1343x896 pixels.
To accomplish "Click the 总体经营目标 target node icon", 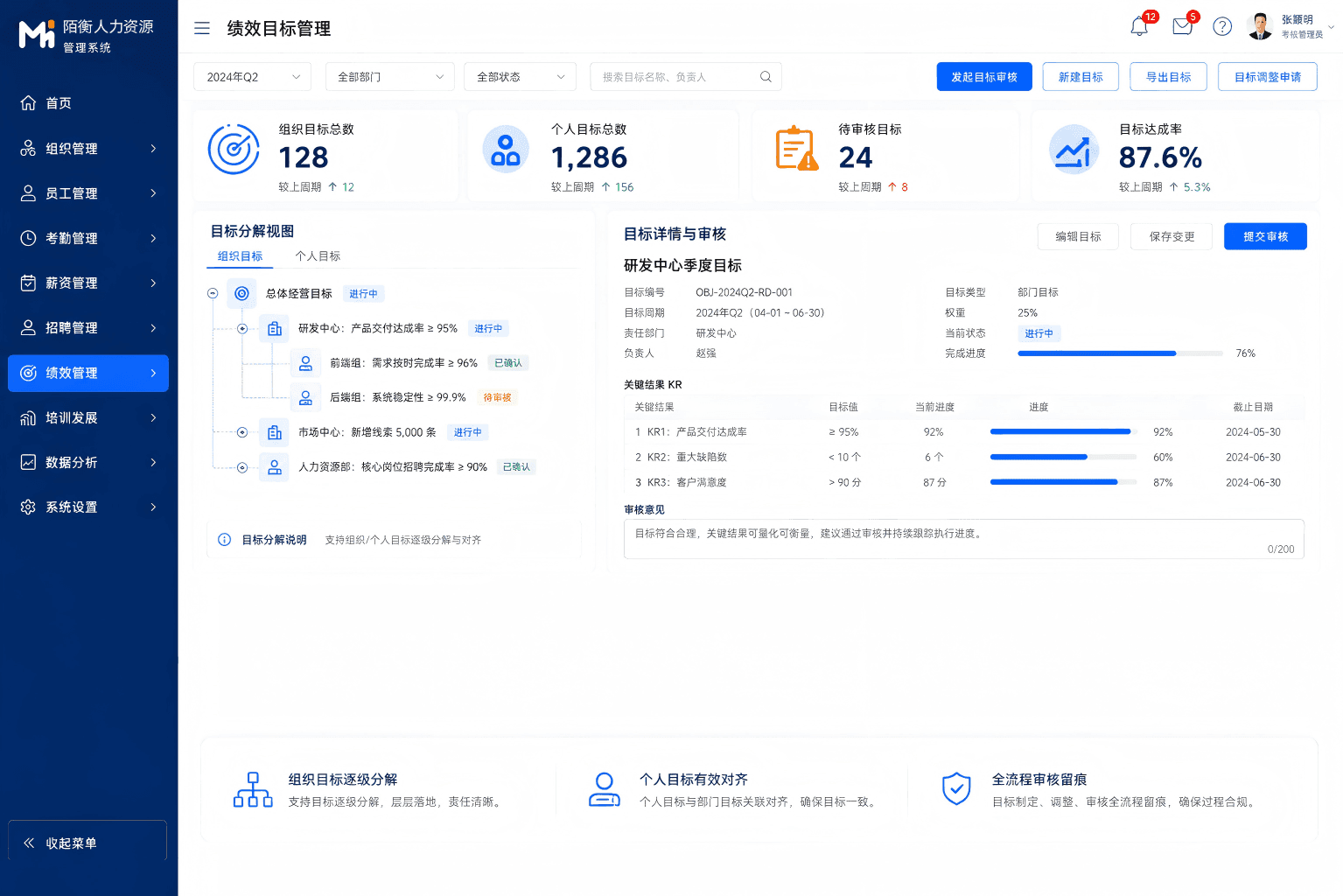I will pyautogui.click(x=241, y=294).
